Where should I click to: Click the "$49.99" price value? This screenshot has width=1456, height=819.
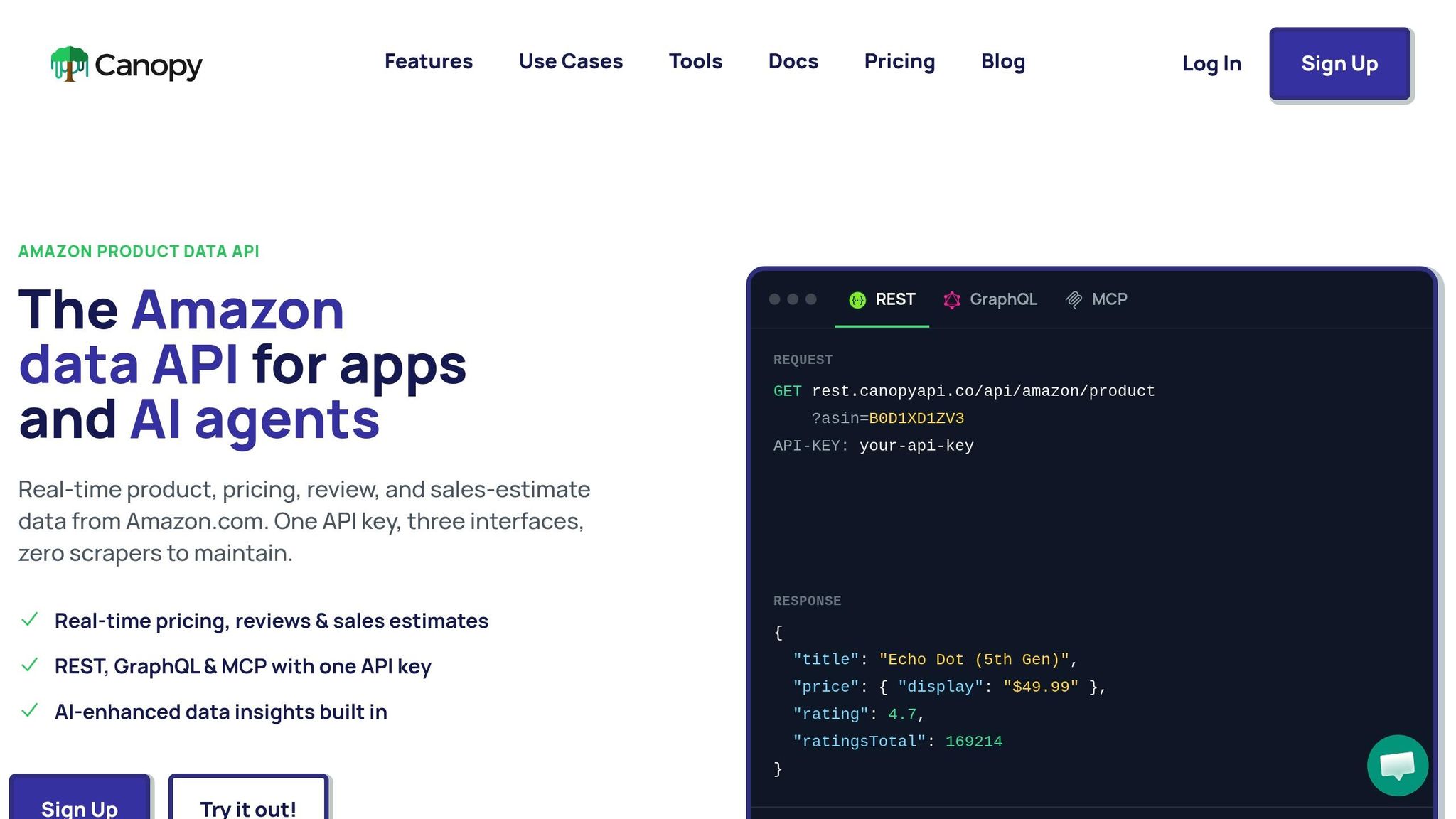click(x=1041, y=687)
